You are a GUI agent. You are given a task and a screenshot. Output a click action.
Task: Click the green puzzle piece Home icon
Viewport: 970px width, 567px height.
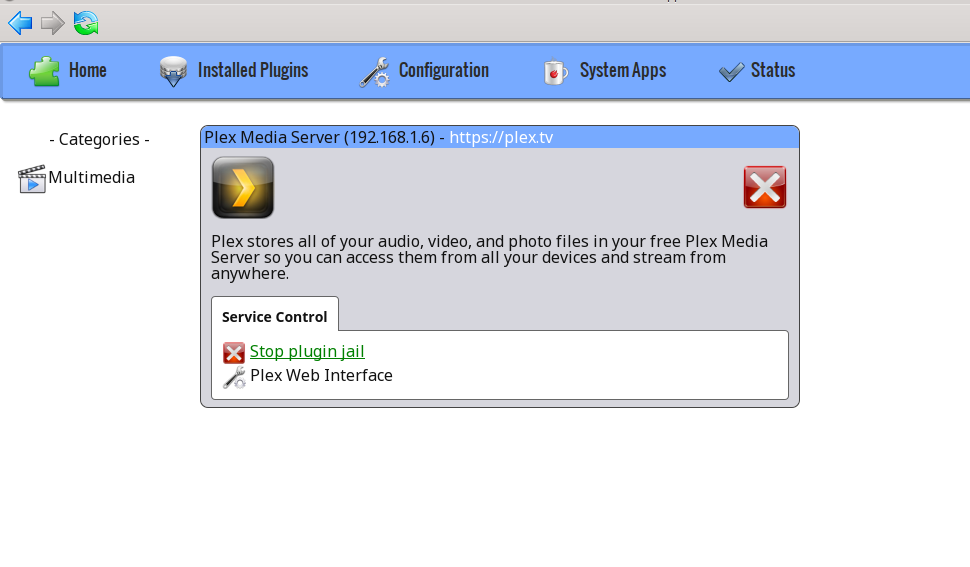[x=45, y=71]
